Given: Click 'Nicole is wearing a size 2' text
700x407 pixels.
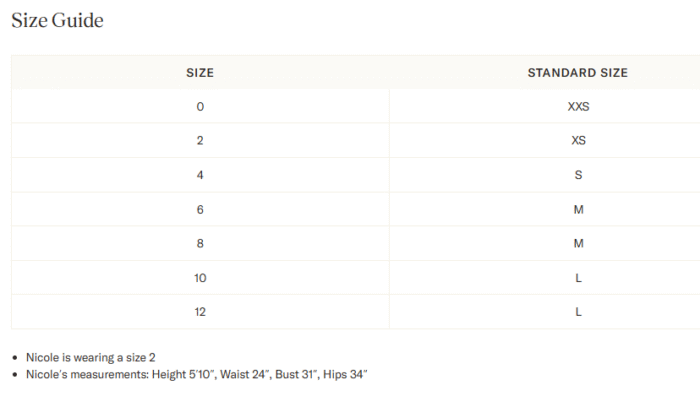Looking at the screenshot, I should tap(91, 357).
